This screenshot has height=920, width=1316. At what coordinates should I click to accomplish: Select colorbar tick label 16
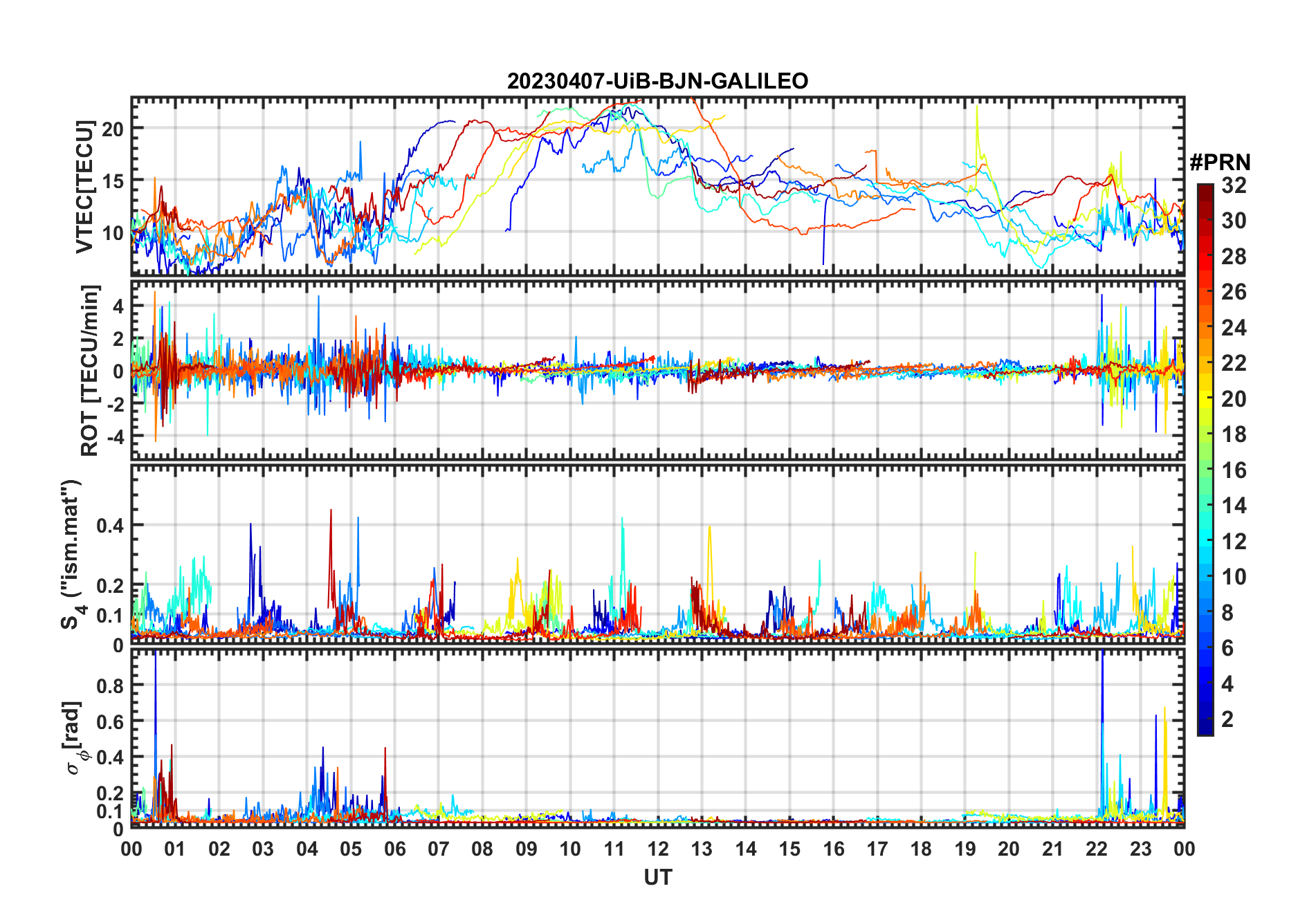(1234, 470)
